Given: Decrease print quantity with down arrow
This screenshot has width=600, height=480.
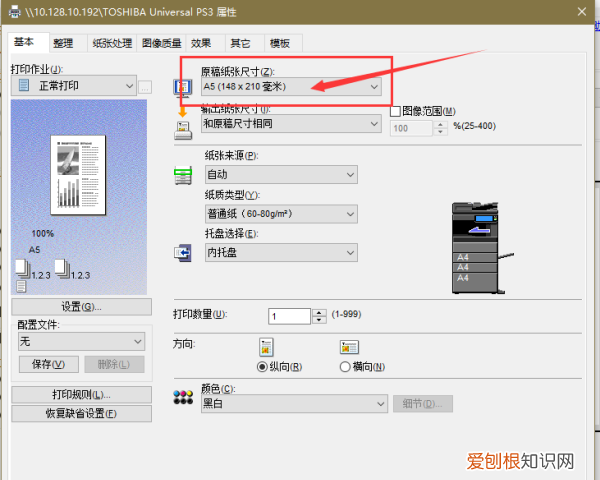Looking at the screenshot, I should 319,320.
